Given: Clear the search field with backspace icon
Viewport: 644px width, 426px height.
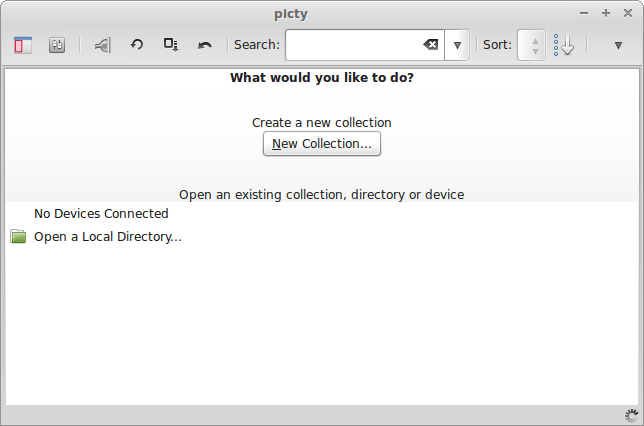Looking at the screenshot, I should click(430, 45).
